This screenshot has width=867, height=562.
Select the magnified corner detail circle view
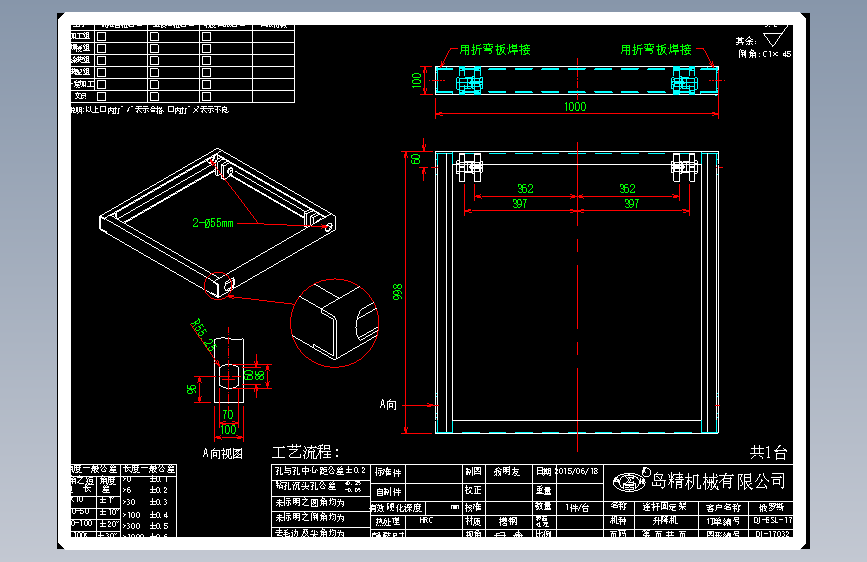(x=335, y=323)
